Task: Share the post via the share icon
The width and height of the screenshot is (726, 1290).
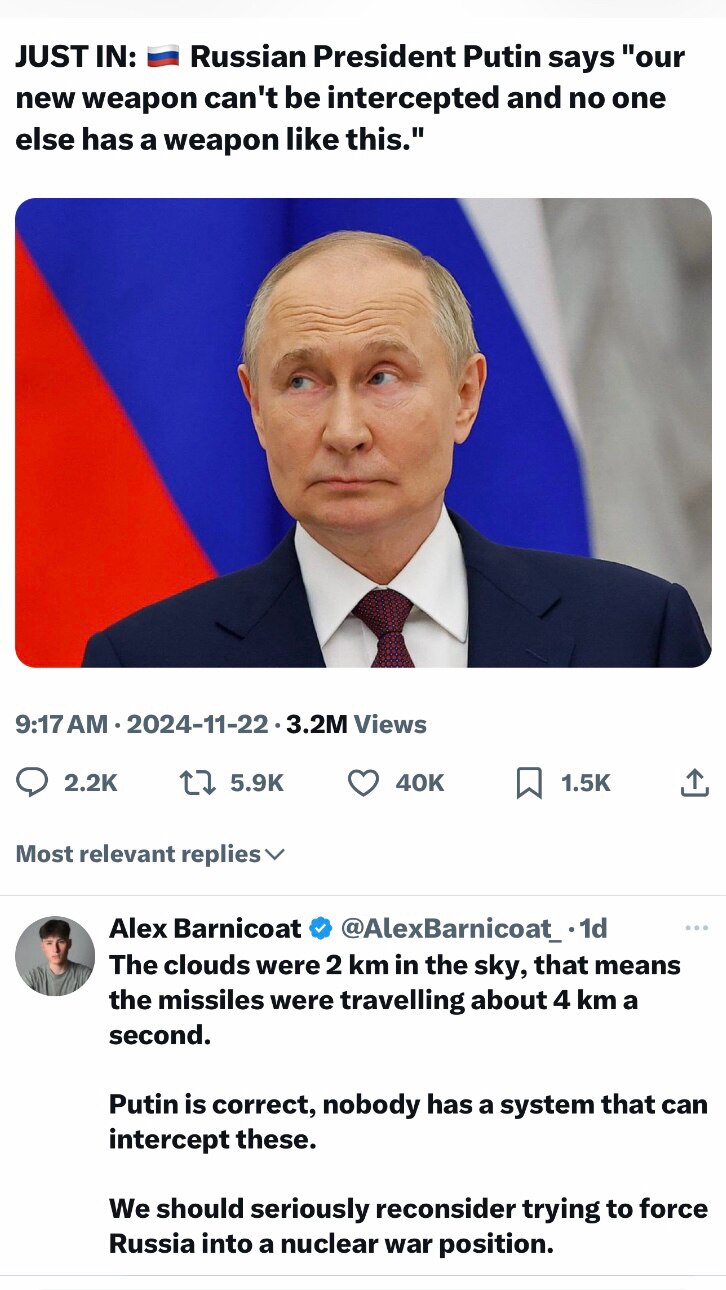Action: (693, 783)
